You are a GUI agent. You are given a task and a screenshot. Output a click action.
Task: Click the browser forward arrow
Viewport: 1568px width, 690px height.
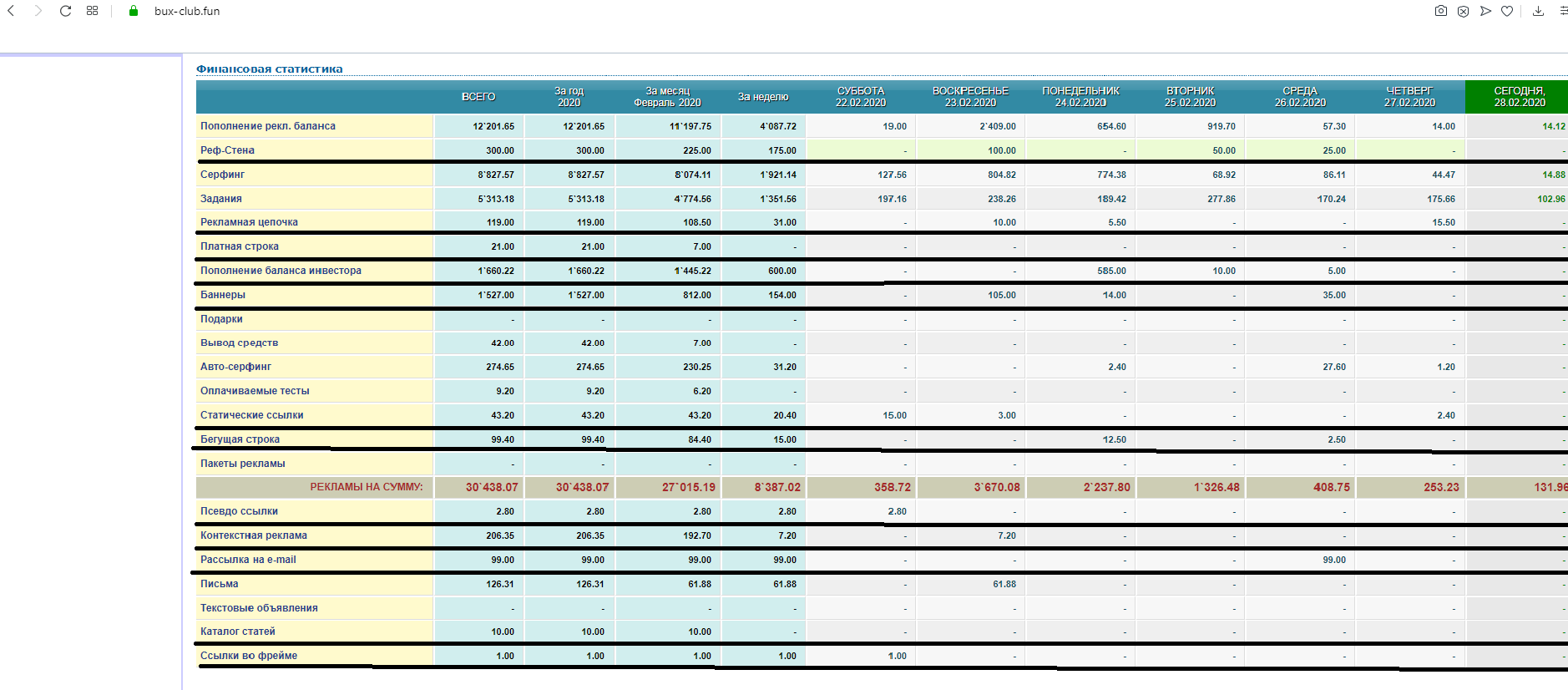(38, 11)
